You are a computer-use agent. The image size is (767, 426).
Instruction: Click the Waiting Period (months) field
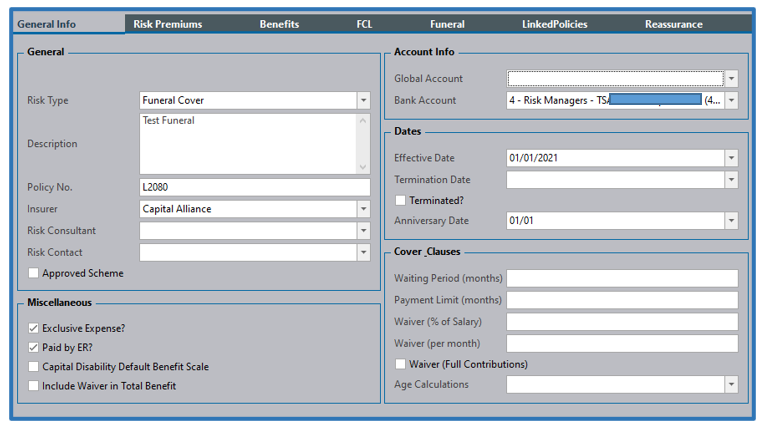click(x=622, y=278)
